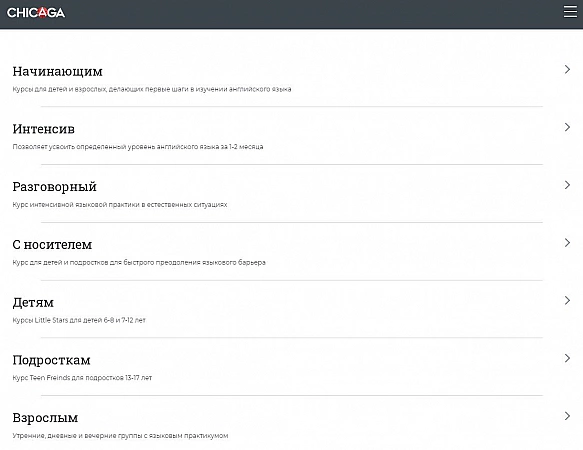The width and height of the screenshot is (583, 450).
Task: Open the Детям course heading
Action: pyautogui.click(x=33, y=303)
